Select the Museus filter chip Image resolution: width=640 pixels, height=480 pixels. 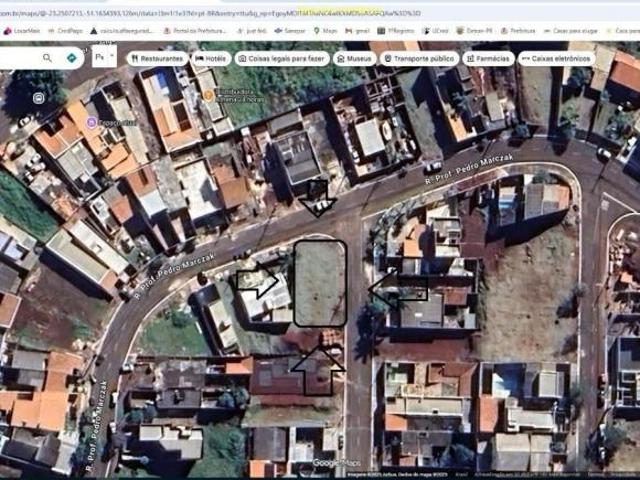355,59
